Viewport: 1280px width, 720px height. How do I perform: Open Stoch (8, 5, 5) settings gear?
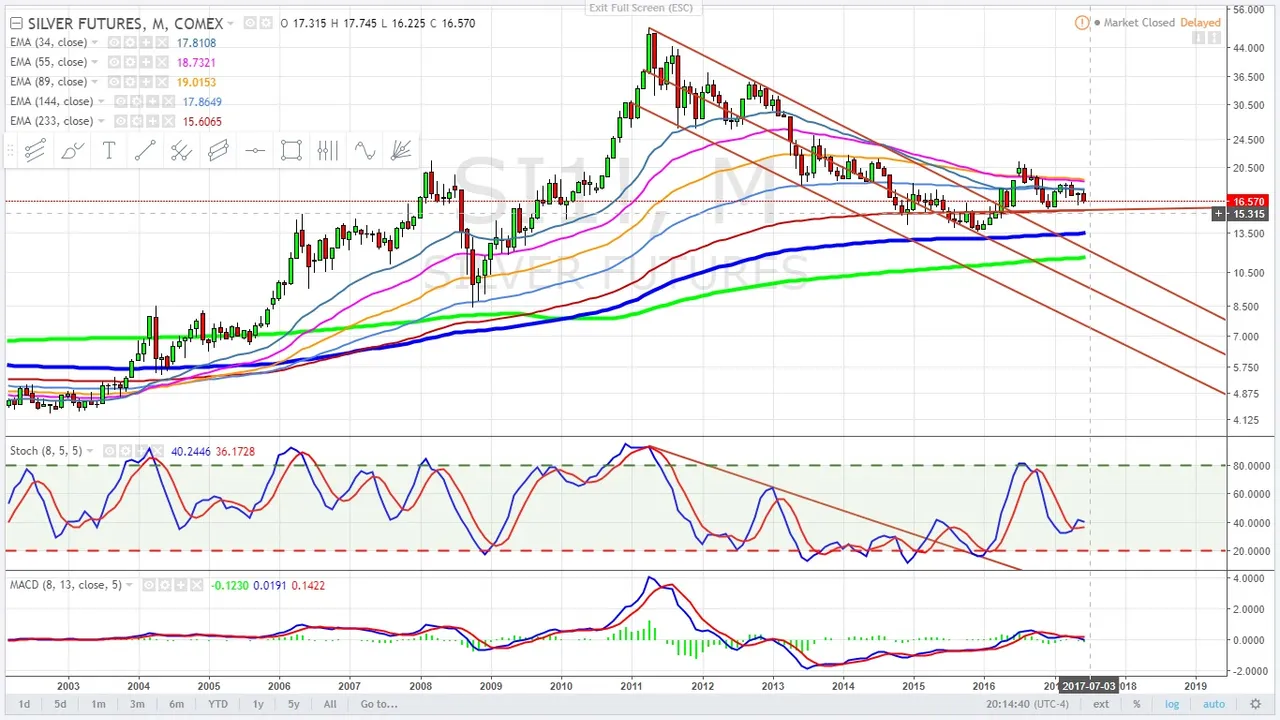(x=125, y=451)
